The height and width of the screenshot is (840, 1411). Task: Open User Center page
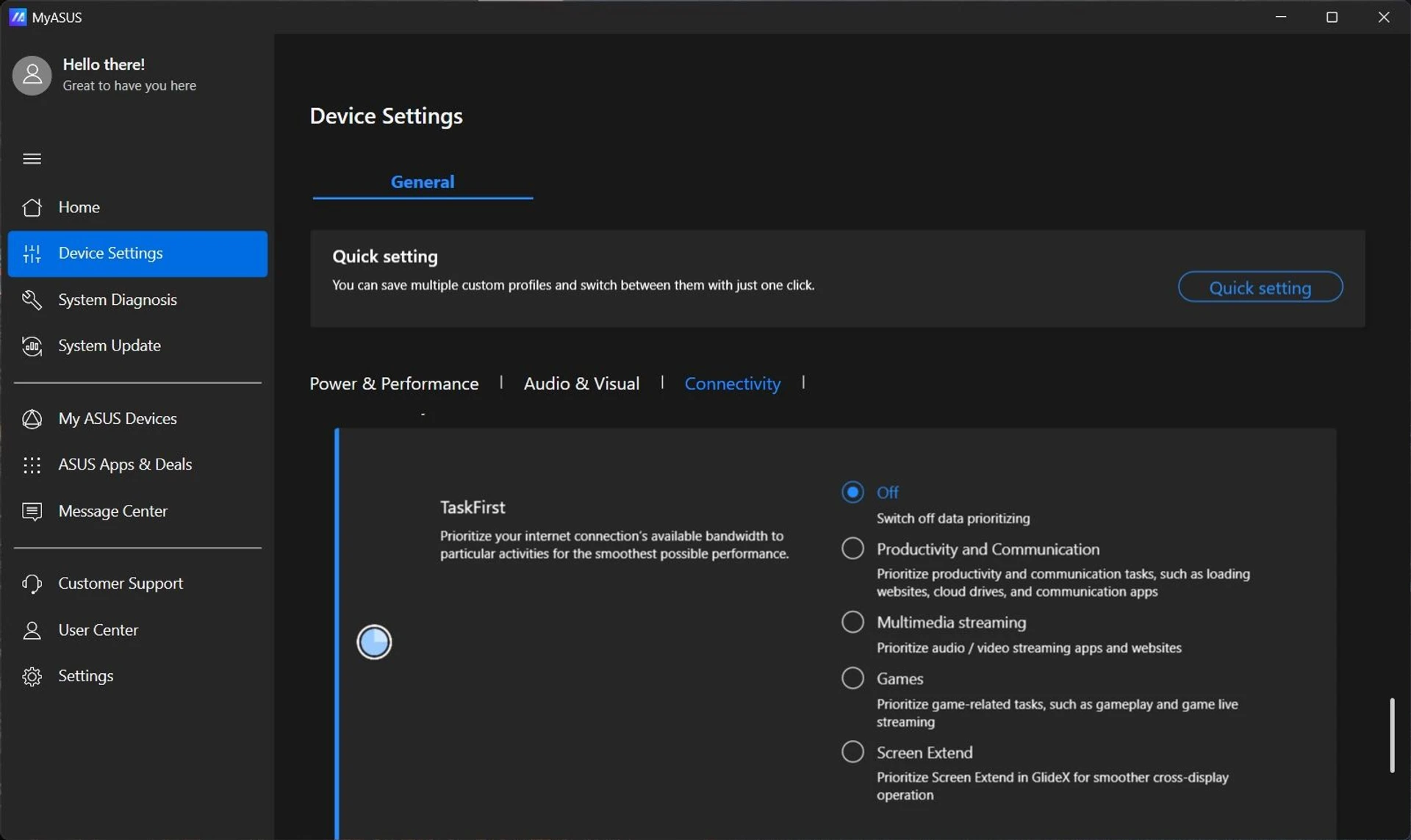137,631
